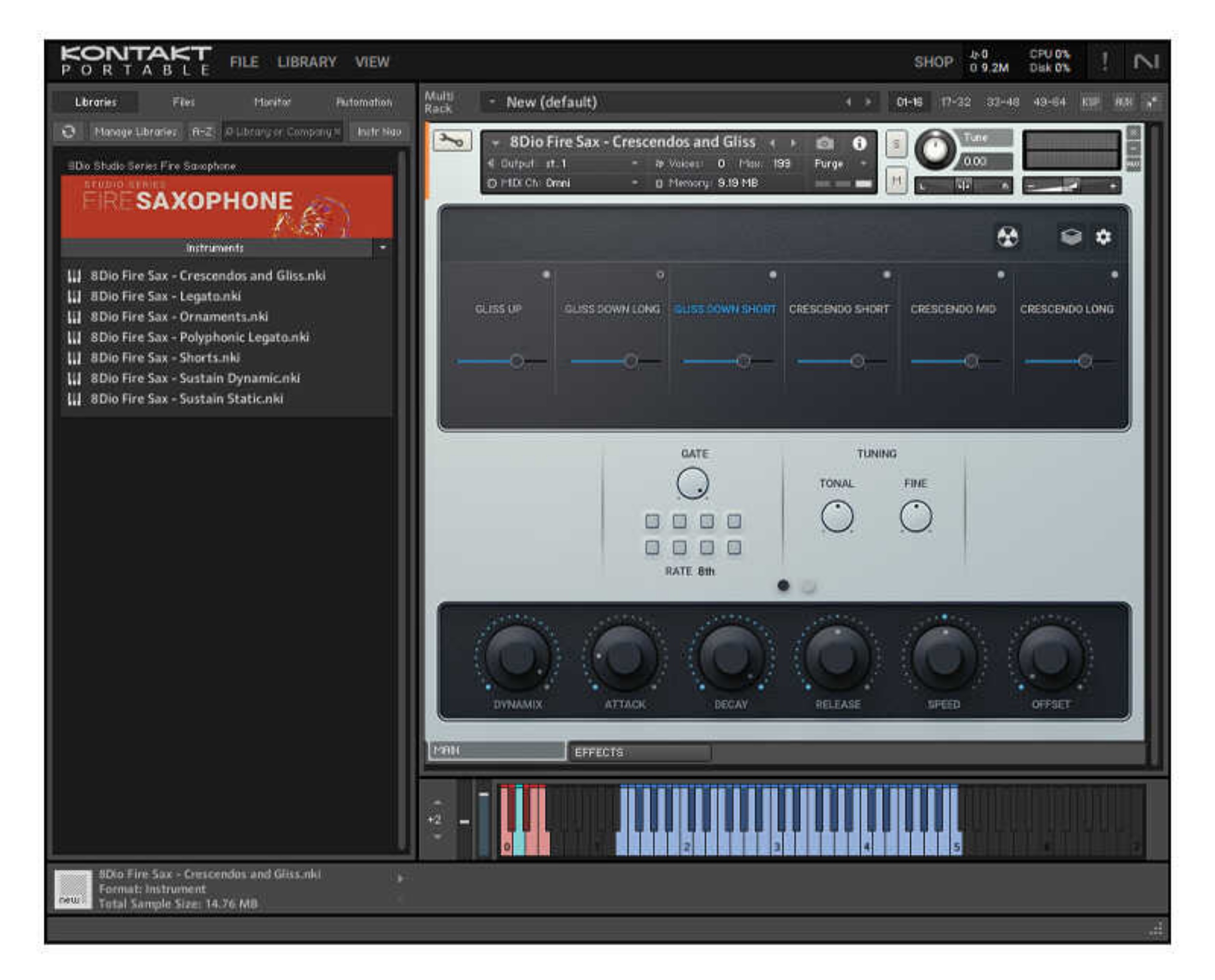The image size is (1215, 980).
Task: Load next instrument arrow
Action: [794, 144]
